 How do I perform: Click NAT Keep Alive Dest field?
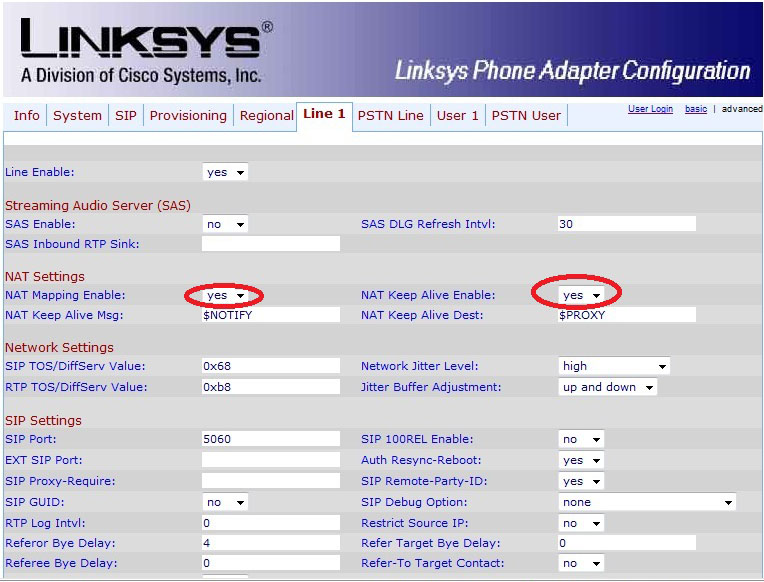(x=627, y=315)
